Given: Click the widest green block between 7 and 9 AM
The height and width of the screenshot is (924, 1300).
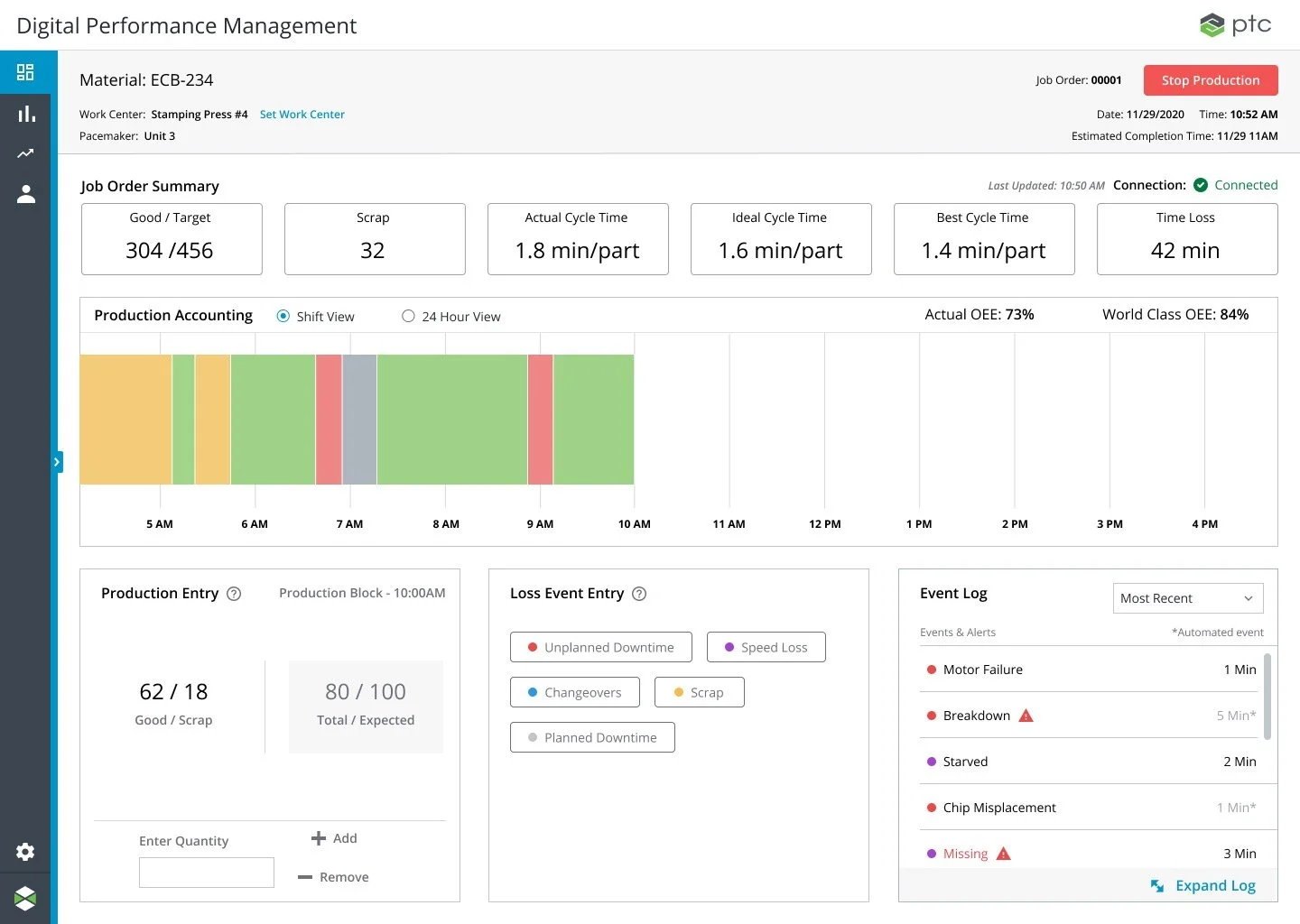Looking at the screenshot, I should click(x=452, y=420).
